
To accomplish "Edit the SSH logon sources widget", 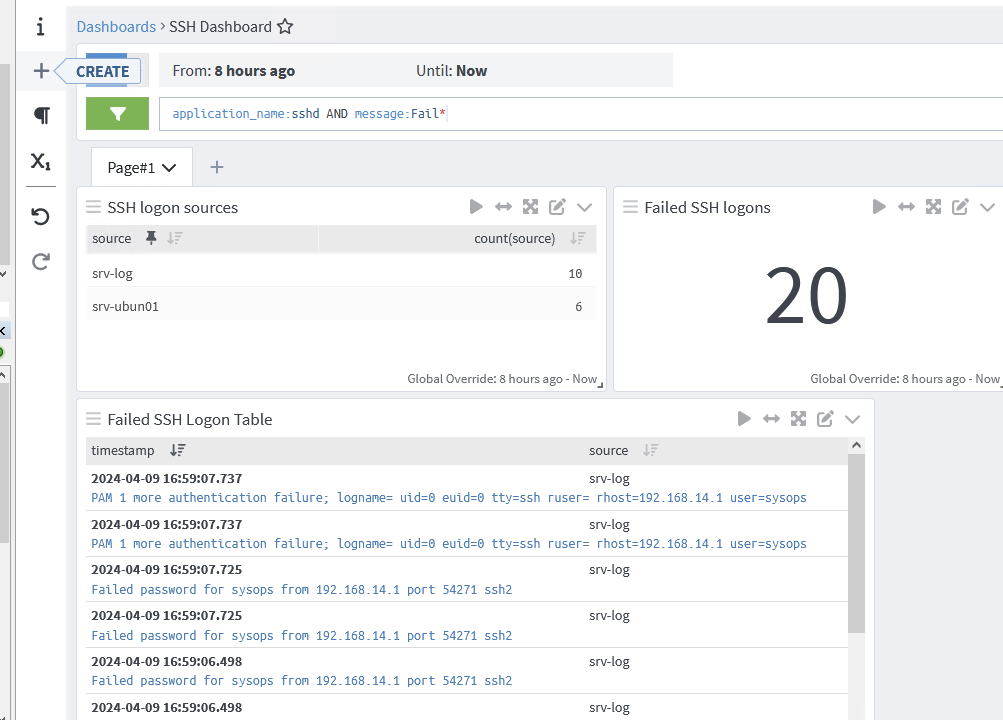I will 557,207.
